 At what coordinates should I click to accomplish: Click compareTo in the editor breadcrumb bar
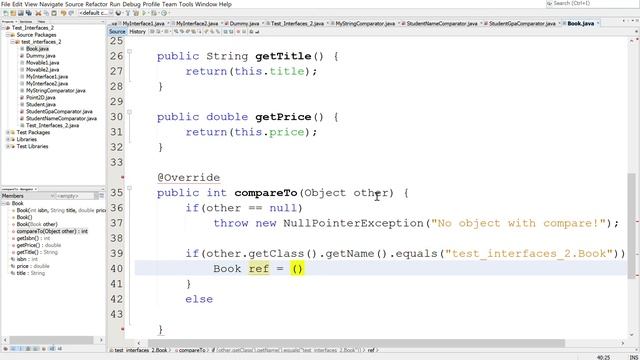192,350
